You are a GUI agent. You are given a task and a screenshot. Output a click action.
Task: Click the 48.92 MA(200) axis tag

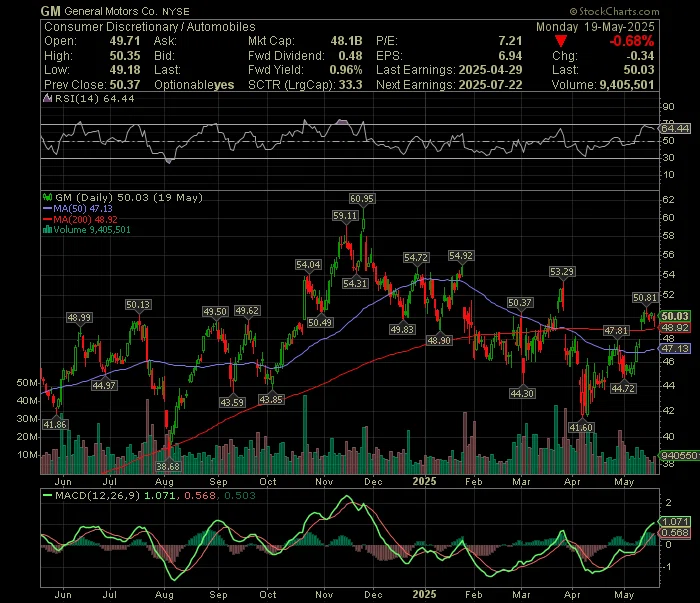point(675,328)
